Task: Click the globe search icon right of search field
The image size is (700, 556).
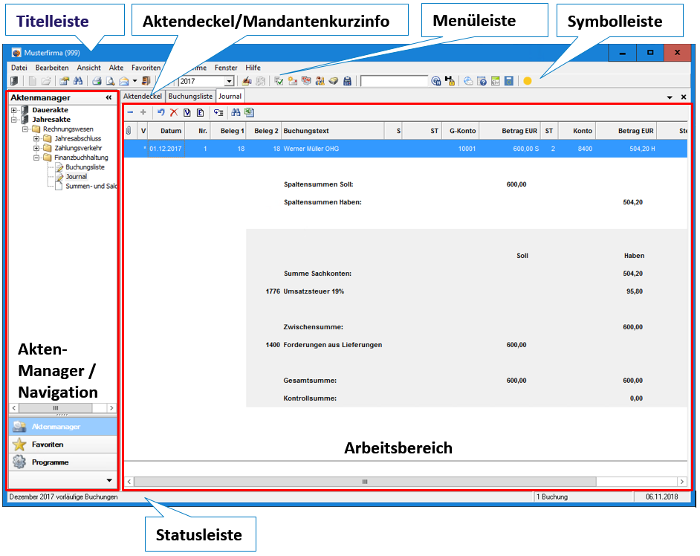Action: 436,81
